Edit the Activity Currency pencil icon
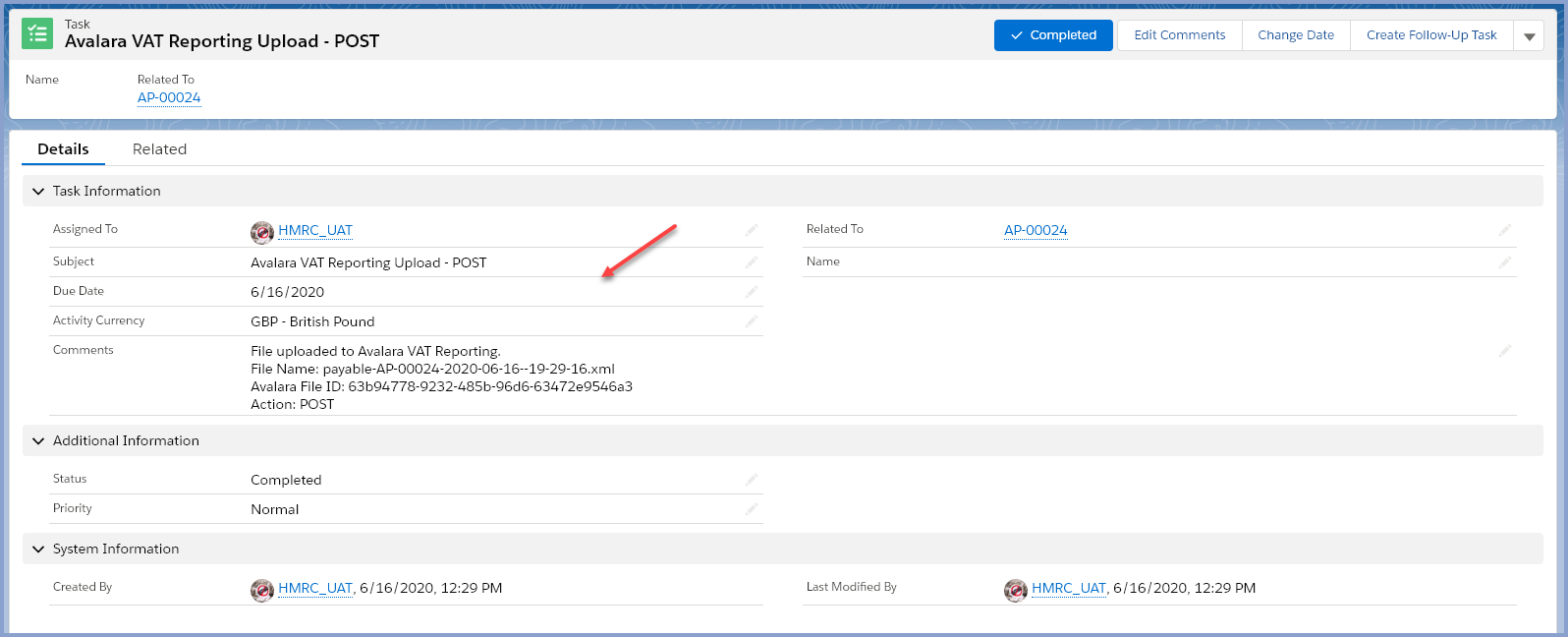The height and width of the screenshot is (637, 1568). pyautogui.click(x=752, y=321)
